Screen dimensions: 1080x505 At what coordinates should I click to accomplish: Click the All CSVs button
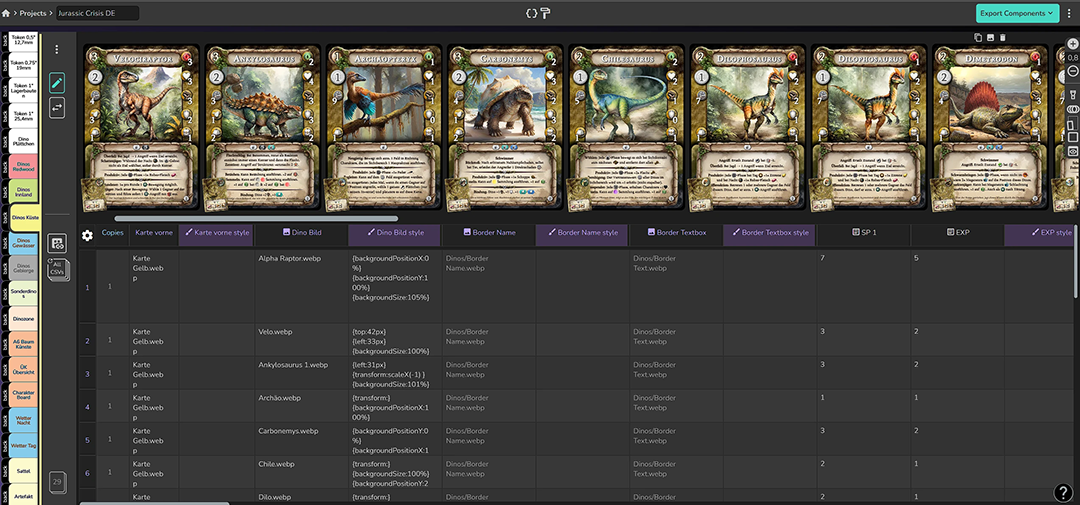point(57,269)
